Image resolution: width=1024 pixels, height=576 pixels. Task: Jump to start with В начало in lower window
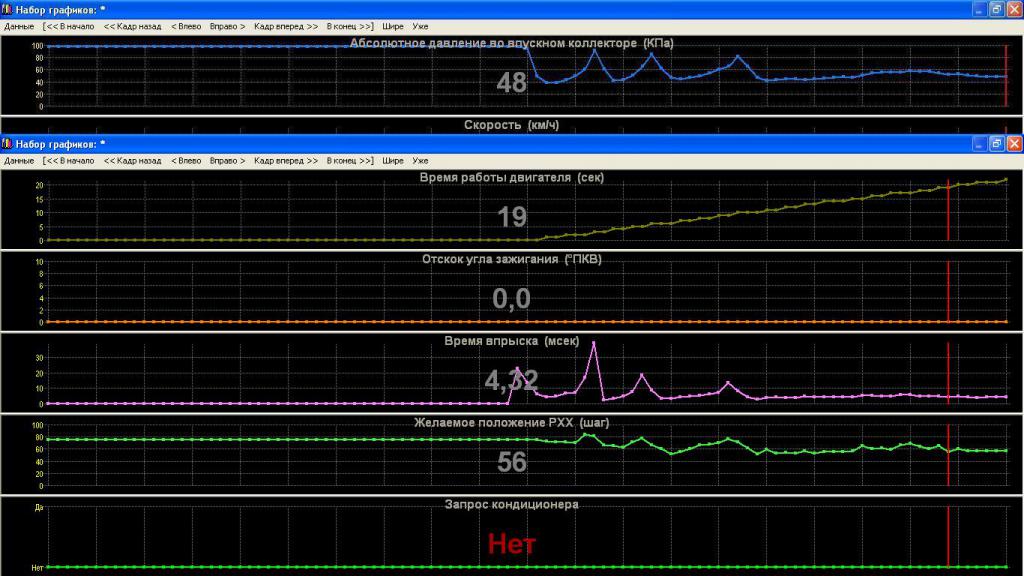(x=68, y=160)
